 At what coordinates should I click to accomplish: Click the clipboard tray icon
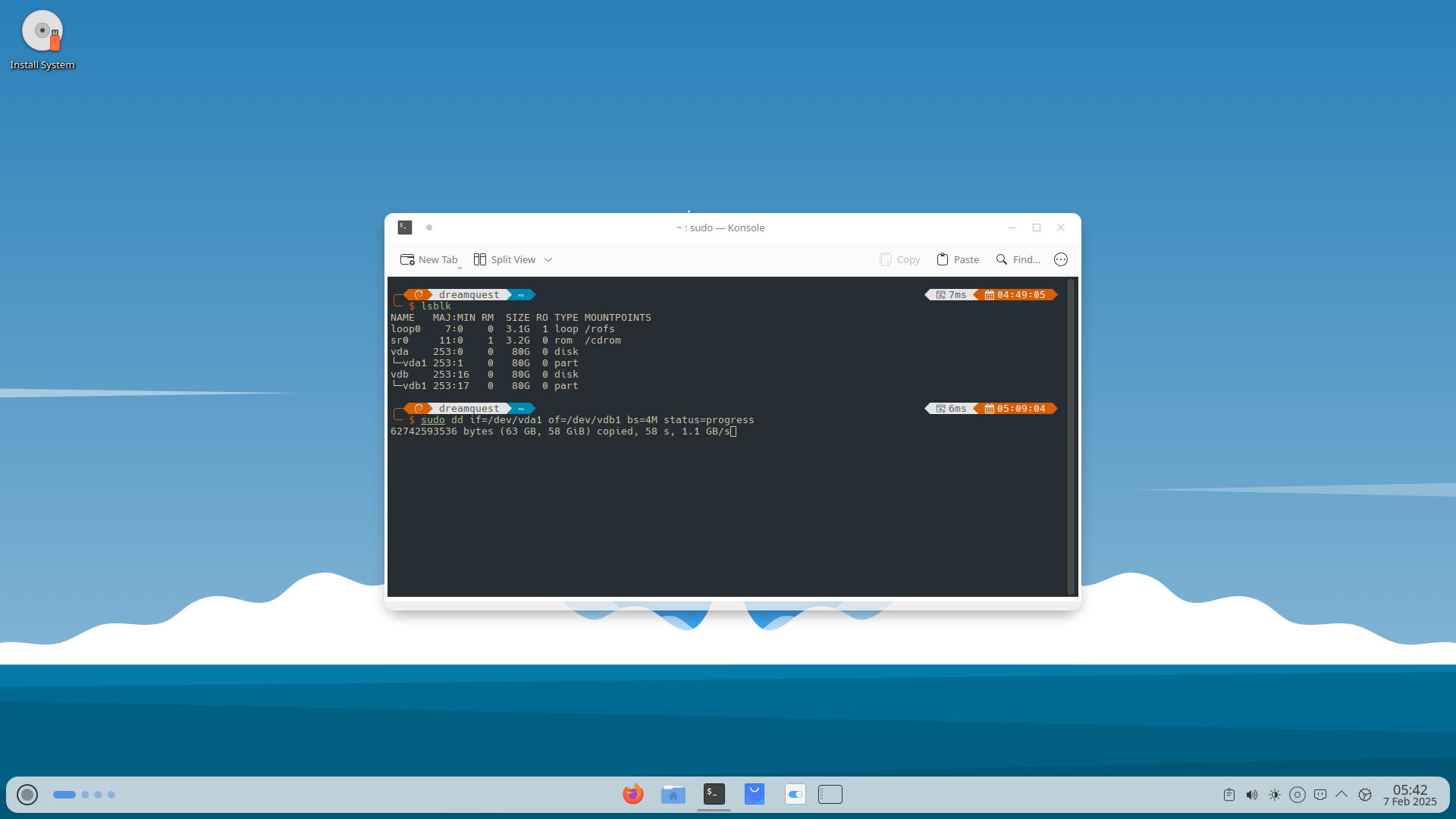click(x=1229, y=795)
